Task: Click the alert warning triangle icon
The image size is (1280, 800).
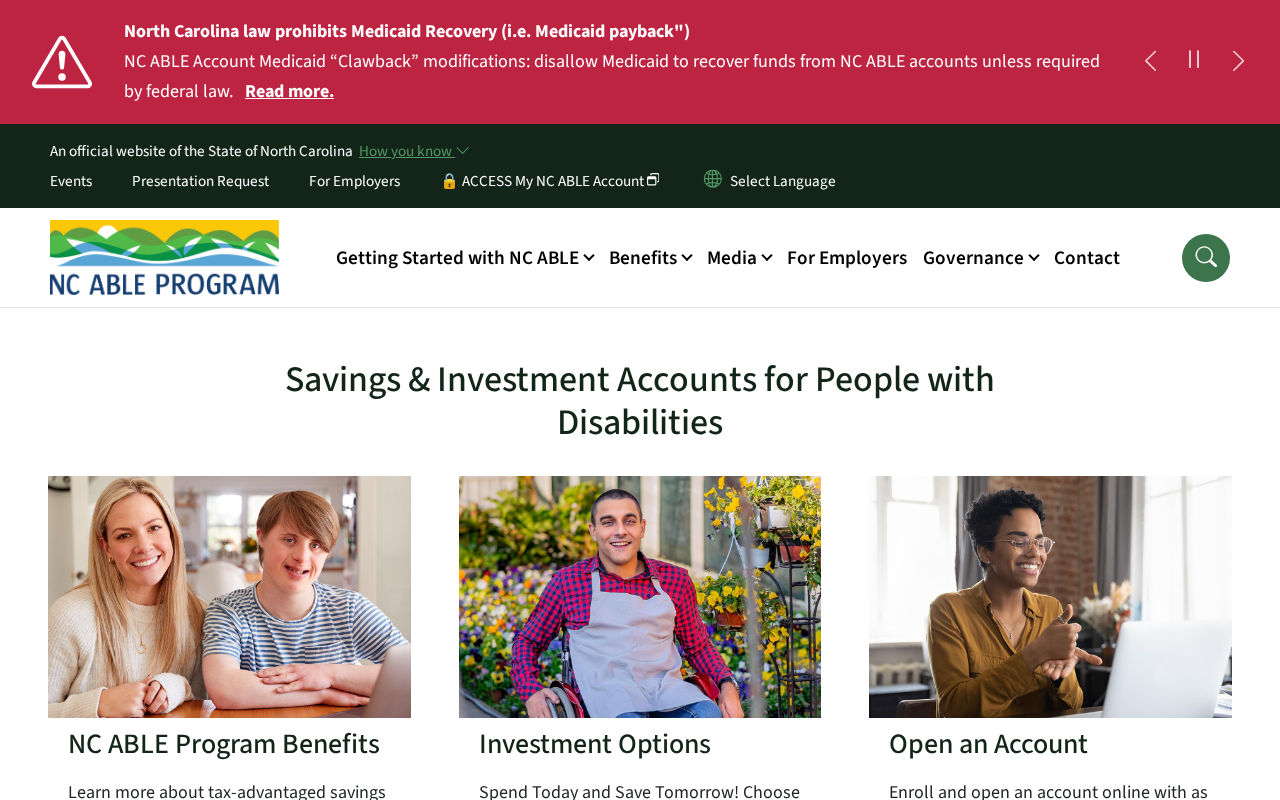Action: click(x=62, y=62)
